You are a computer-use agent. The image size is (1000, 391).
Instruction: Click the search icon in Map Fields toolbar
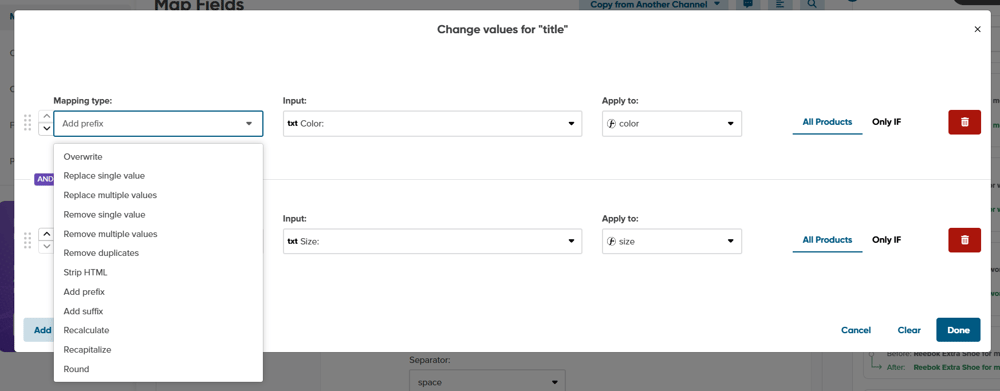[812, 4]
